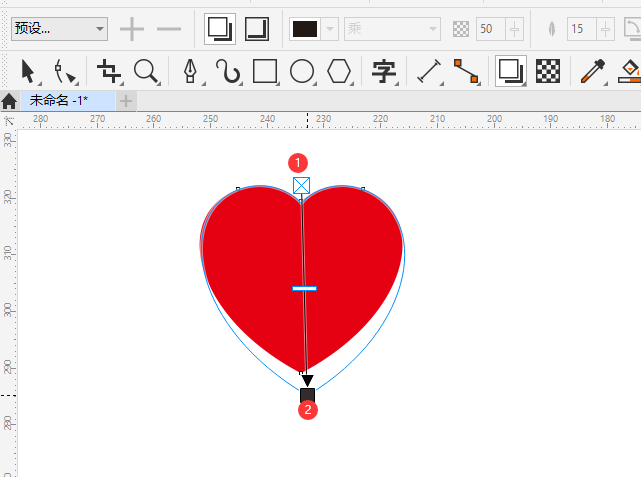Screen dimensions: 641x477
Task: Click the feathering direction icon
Action: point(632,29)
